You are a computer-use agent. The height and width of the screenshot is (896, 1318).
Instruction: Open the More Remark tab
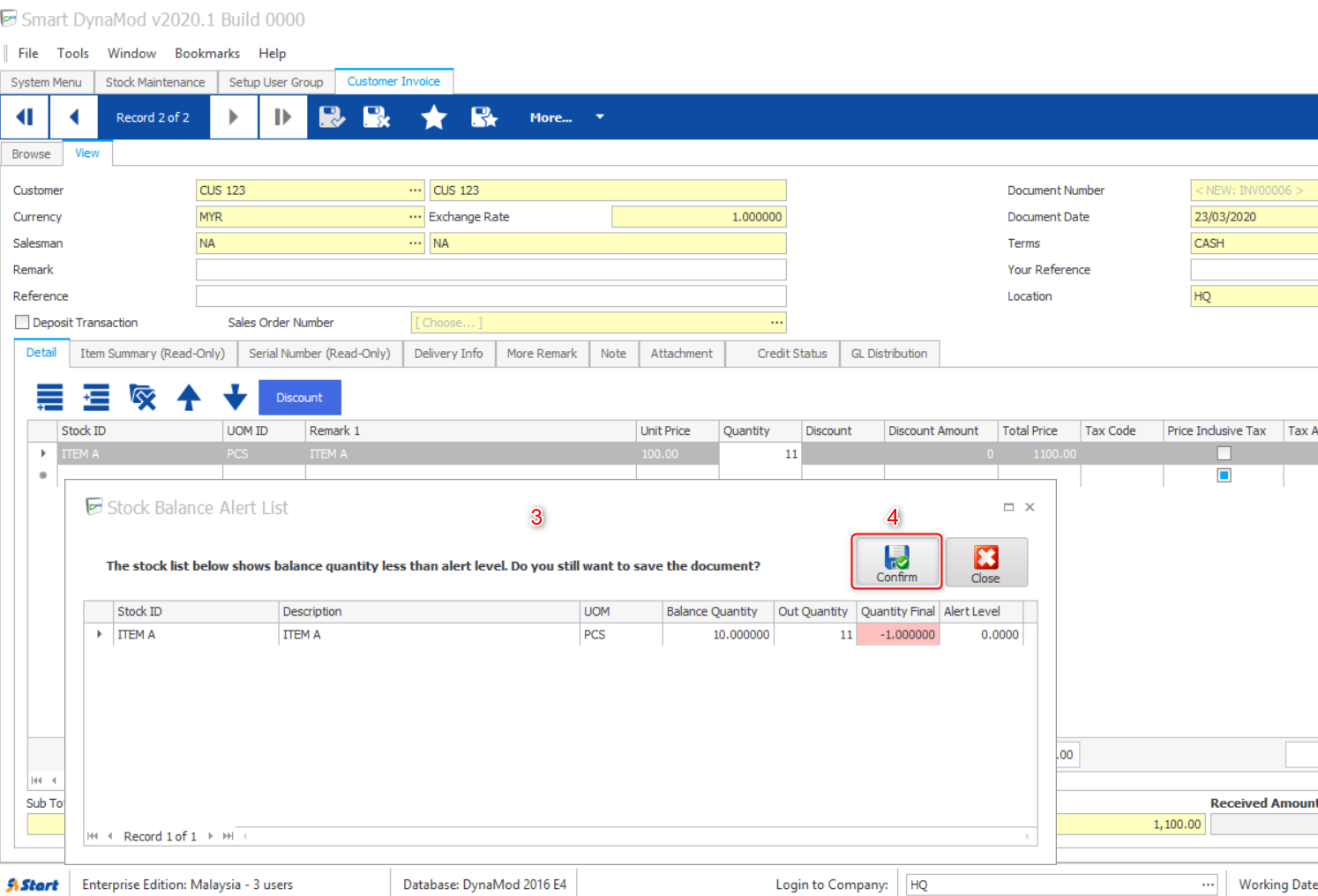(x=542, y=354)
